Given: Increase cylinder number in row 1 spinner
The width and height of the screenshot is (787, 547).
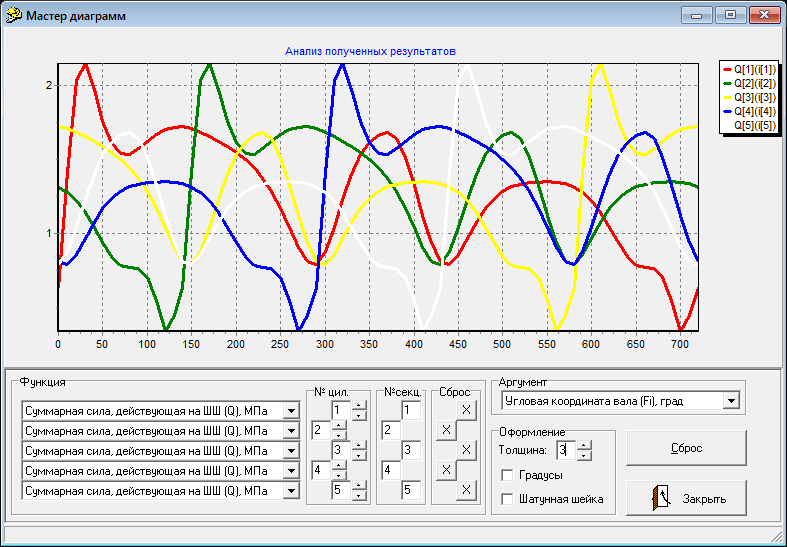Looking at the screenshot, I should [x=359, y=405].
